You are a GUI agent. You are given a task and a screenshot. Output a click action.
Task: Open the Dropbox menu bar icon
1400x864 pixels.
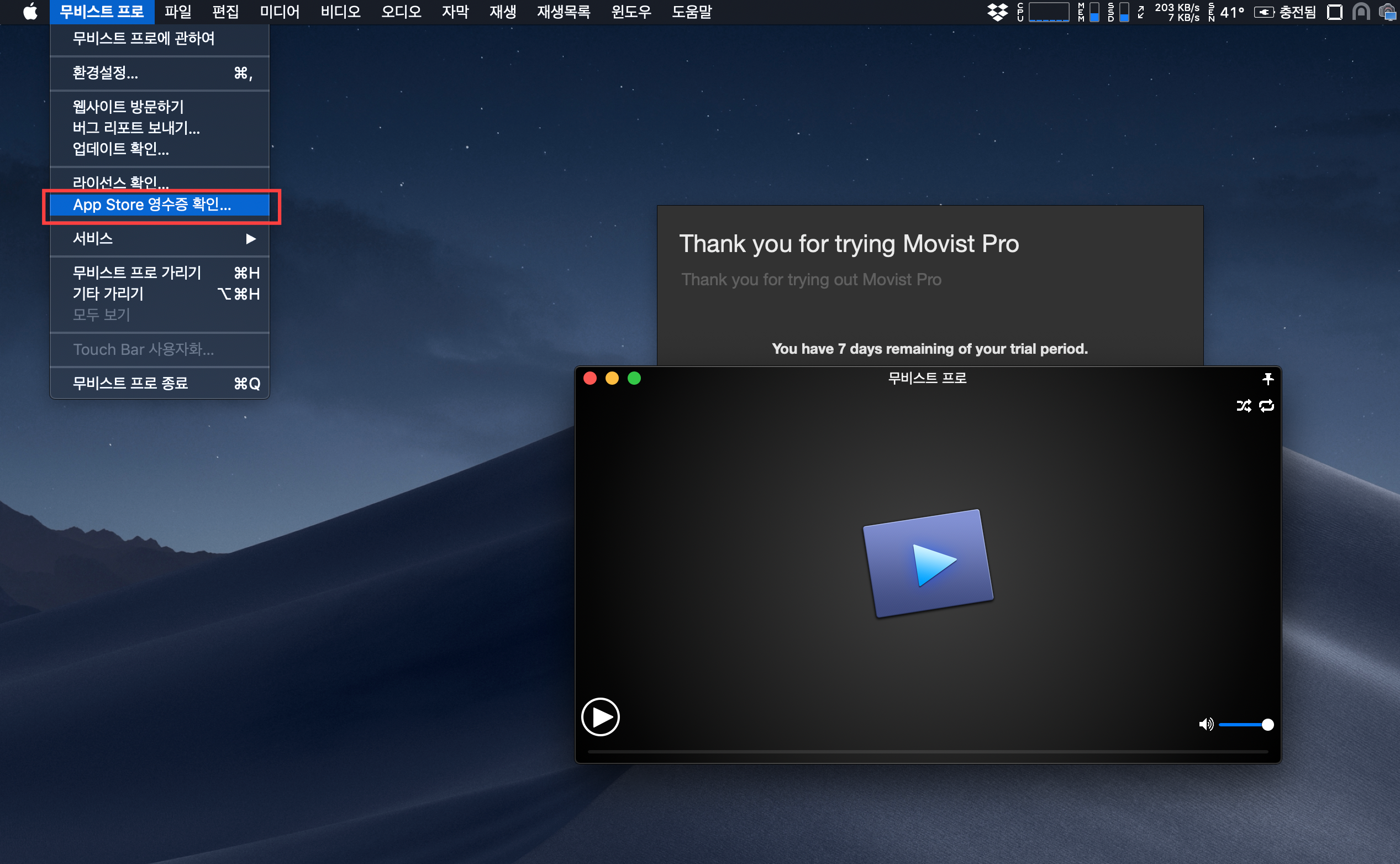[997, 12]
